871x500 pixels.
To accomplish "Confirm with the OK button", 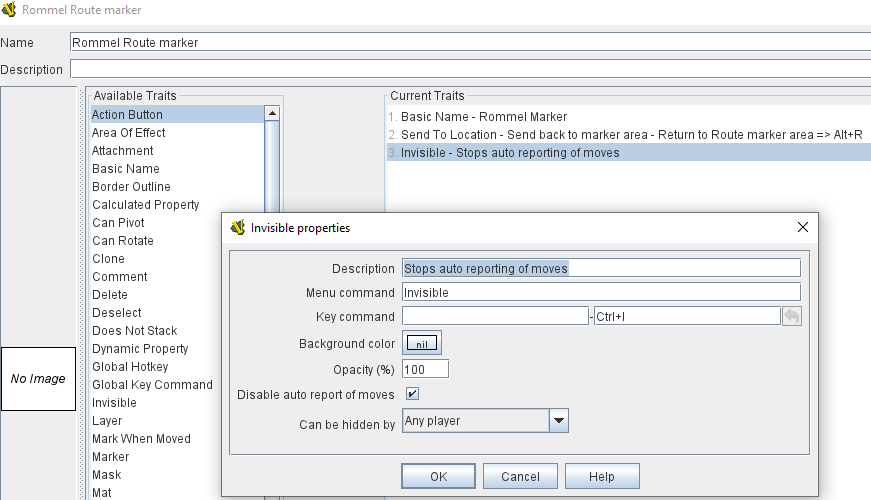I will (x=438, y=476).
